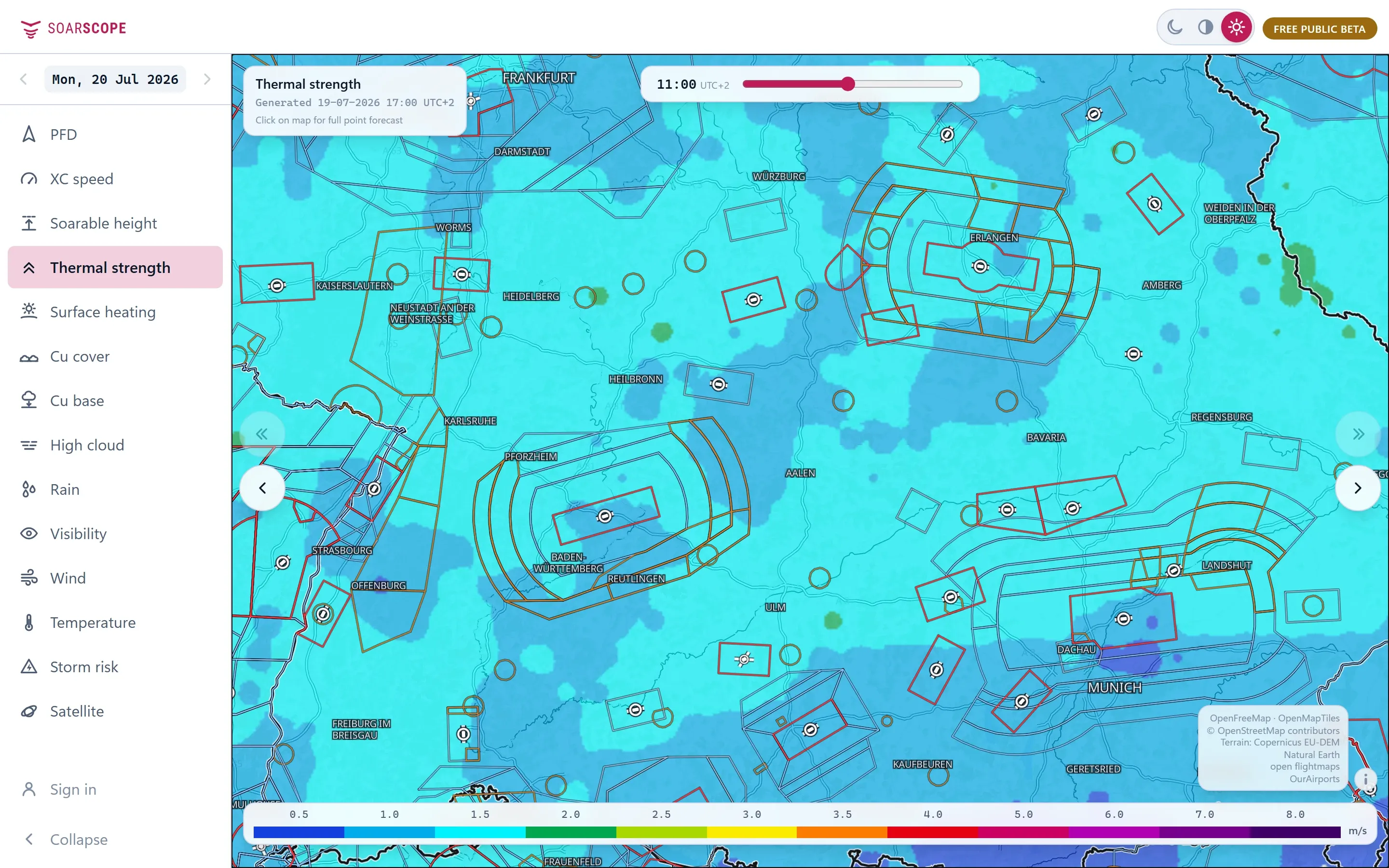1389x868 pixels.
Task: Jump back with double left chevron
Action: point(262,434)
